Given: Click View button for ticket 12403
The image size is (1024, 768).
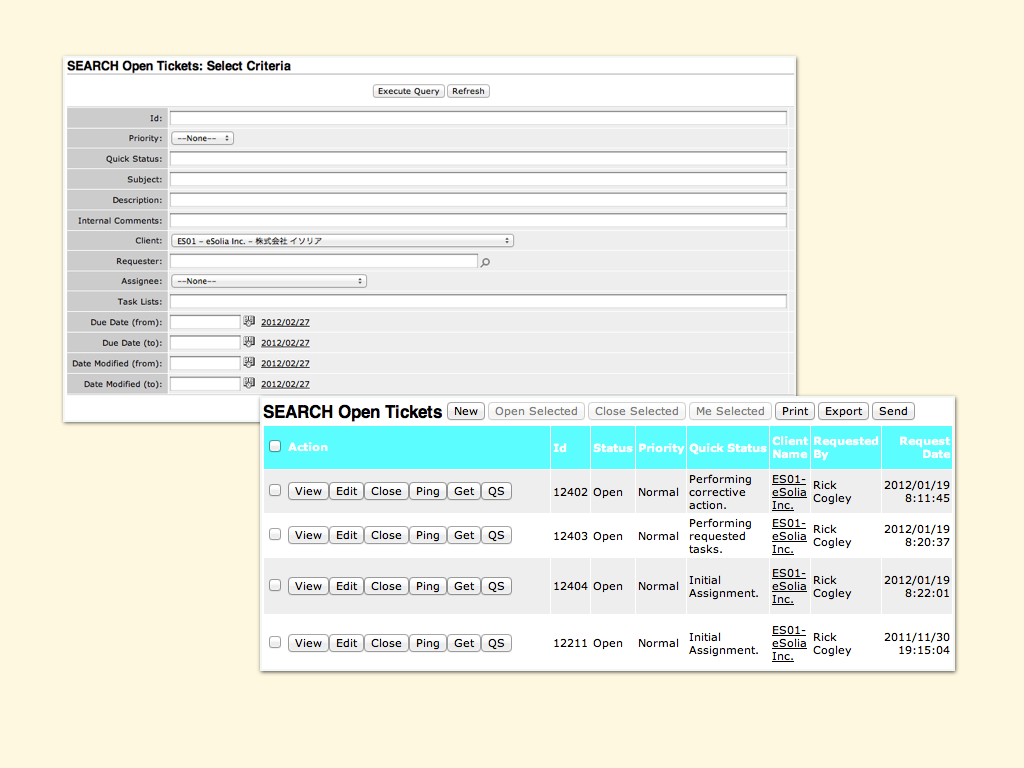Looking at the screenshot, I should click(308, 535).
